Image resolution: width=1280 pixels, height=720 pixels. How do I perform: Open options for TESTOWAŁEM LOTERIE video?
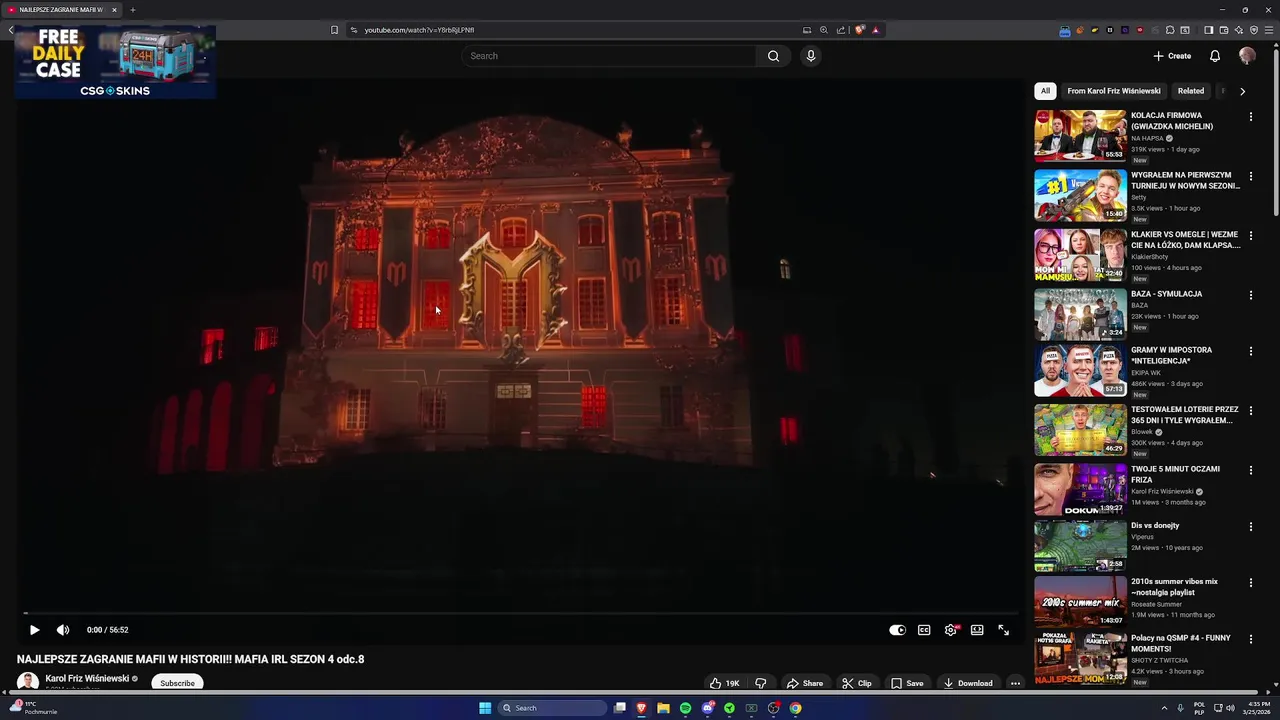(1250, 411)
